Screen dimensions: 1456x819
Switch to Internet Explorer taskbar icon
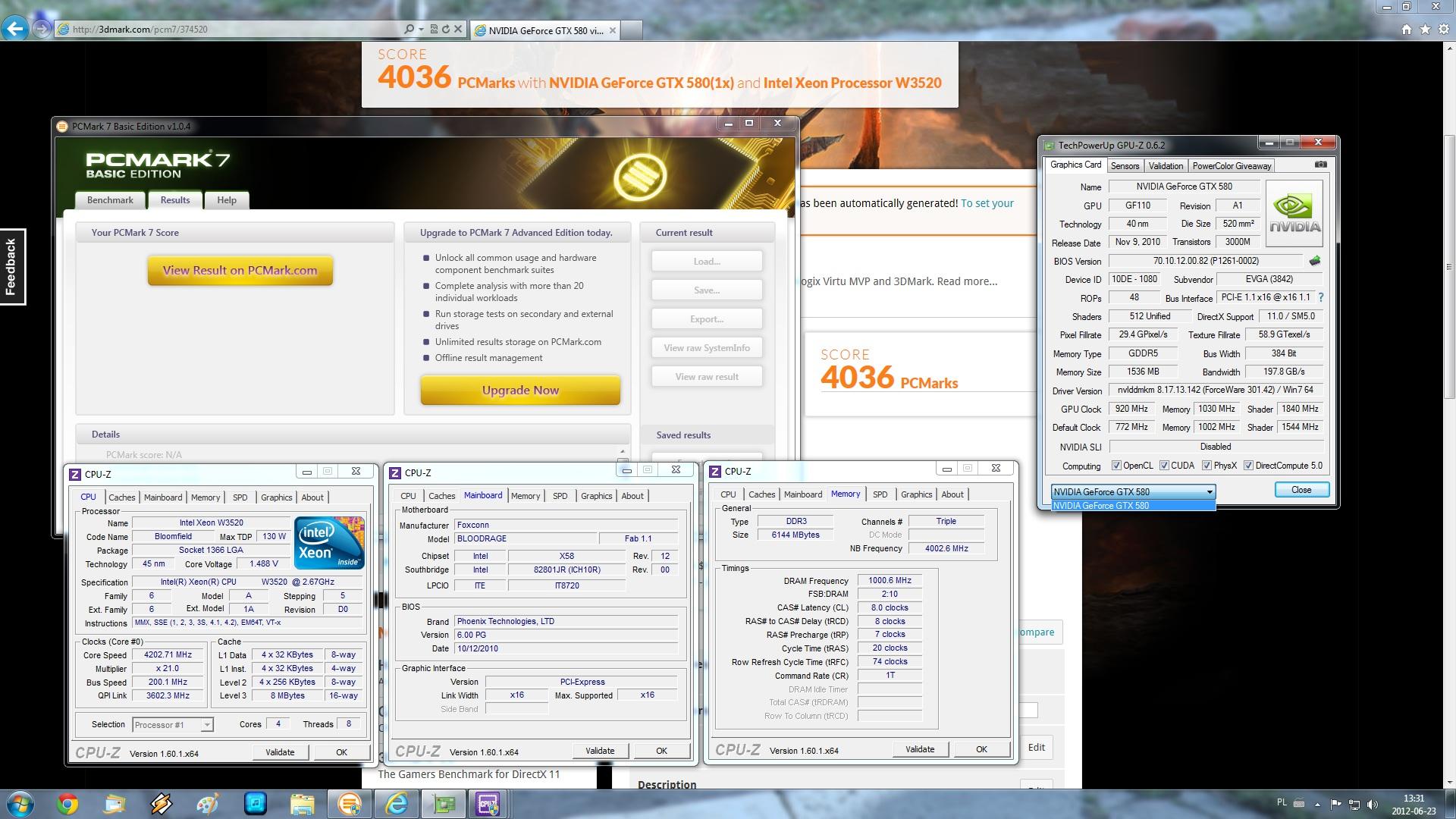(x=397, y=804)
